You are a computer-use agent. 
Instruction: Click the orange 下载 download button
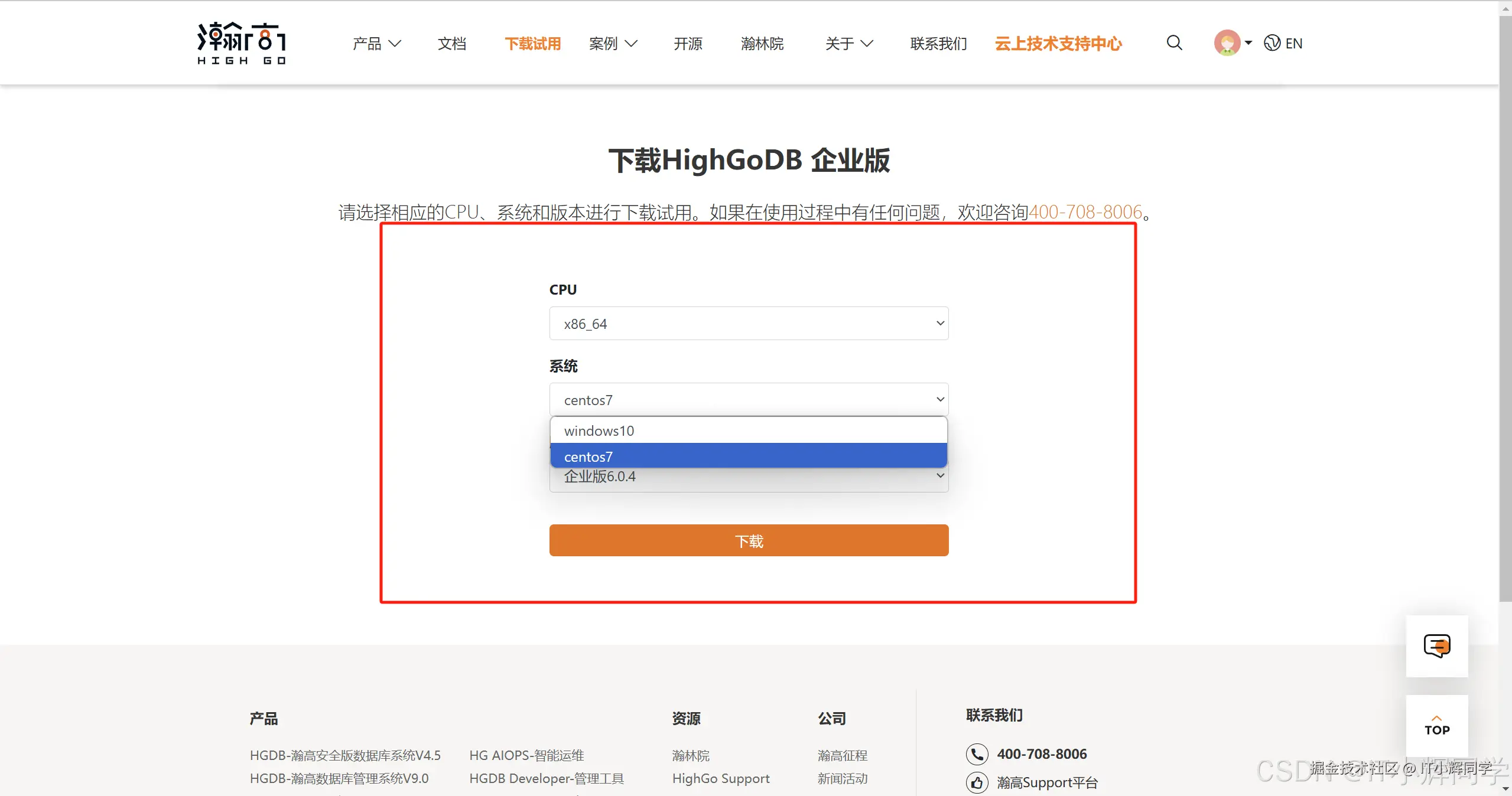(747, 540)
